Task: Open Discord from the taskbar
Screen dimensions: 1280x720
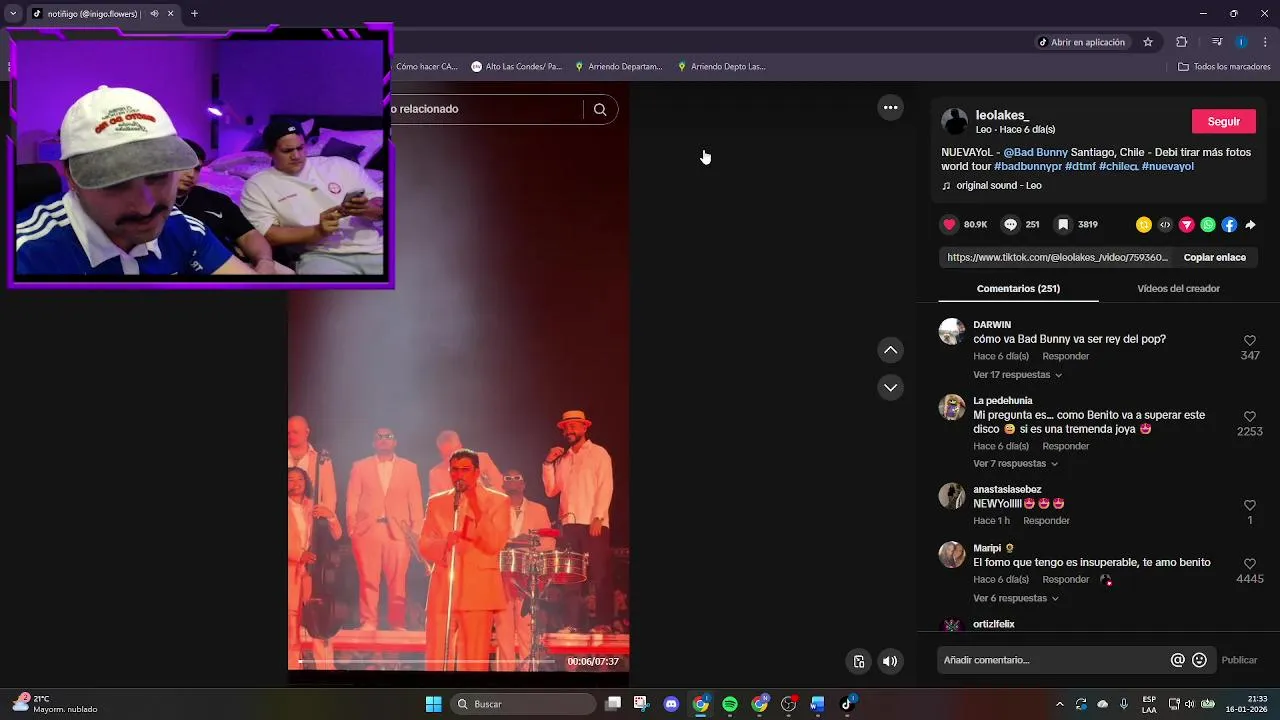Action: coord(671,704)
